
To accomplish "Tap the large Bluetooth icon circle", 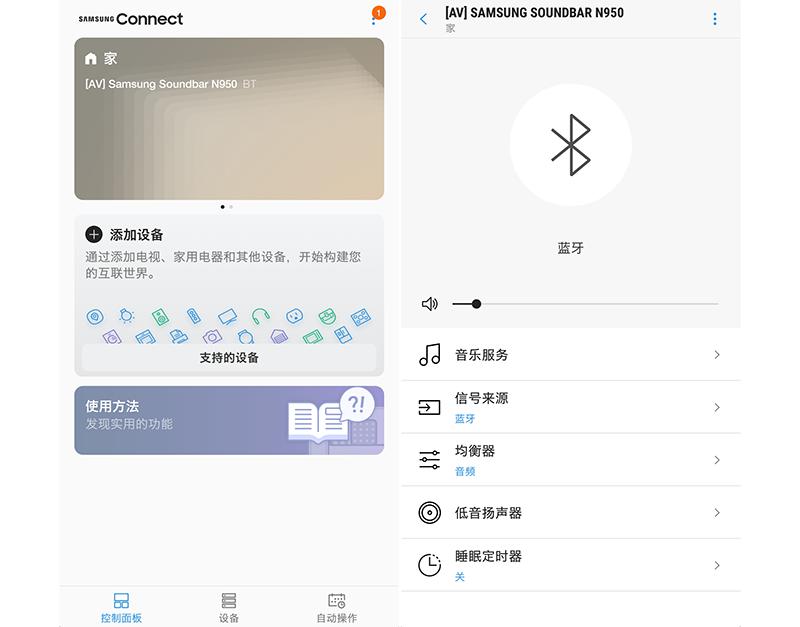I will [x=570, y=145].
